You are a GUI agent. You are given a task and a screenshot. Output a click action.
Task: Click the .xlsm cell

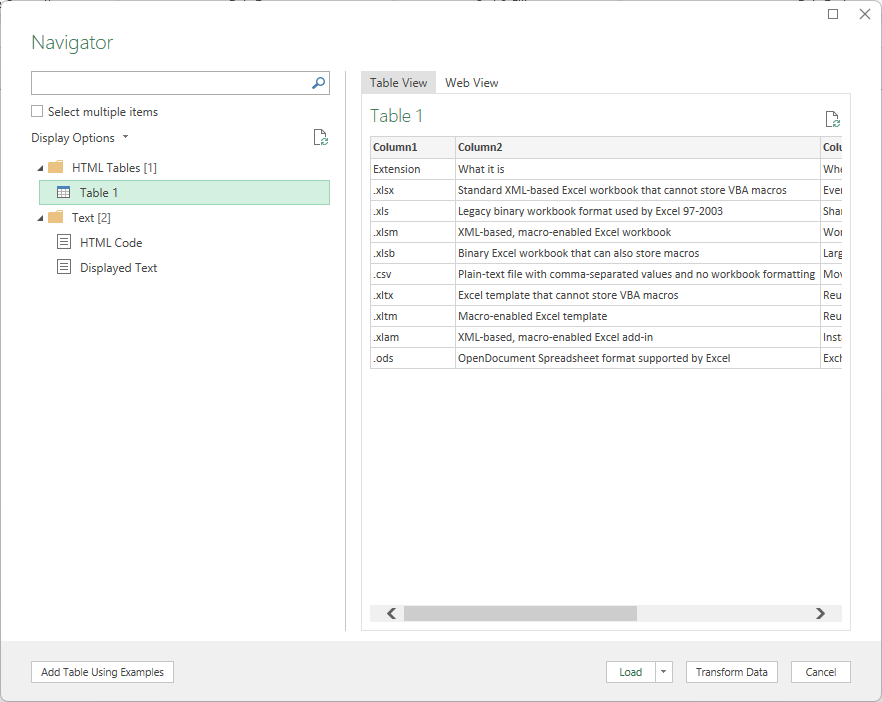tap(413, 232)
